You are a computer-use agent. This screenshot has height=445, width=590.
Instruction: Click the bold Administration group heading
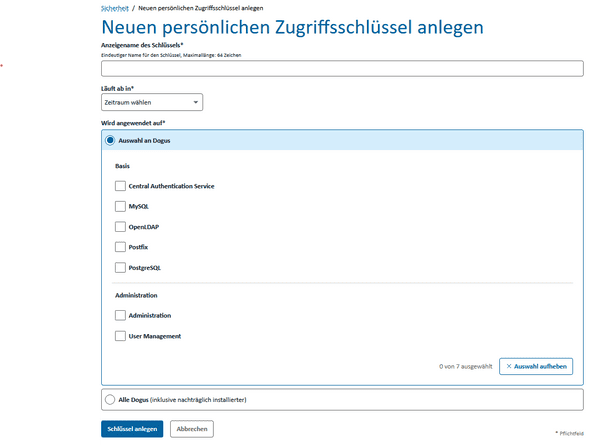click(136, 295)
